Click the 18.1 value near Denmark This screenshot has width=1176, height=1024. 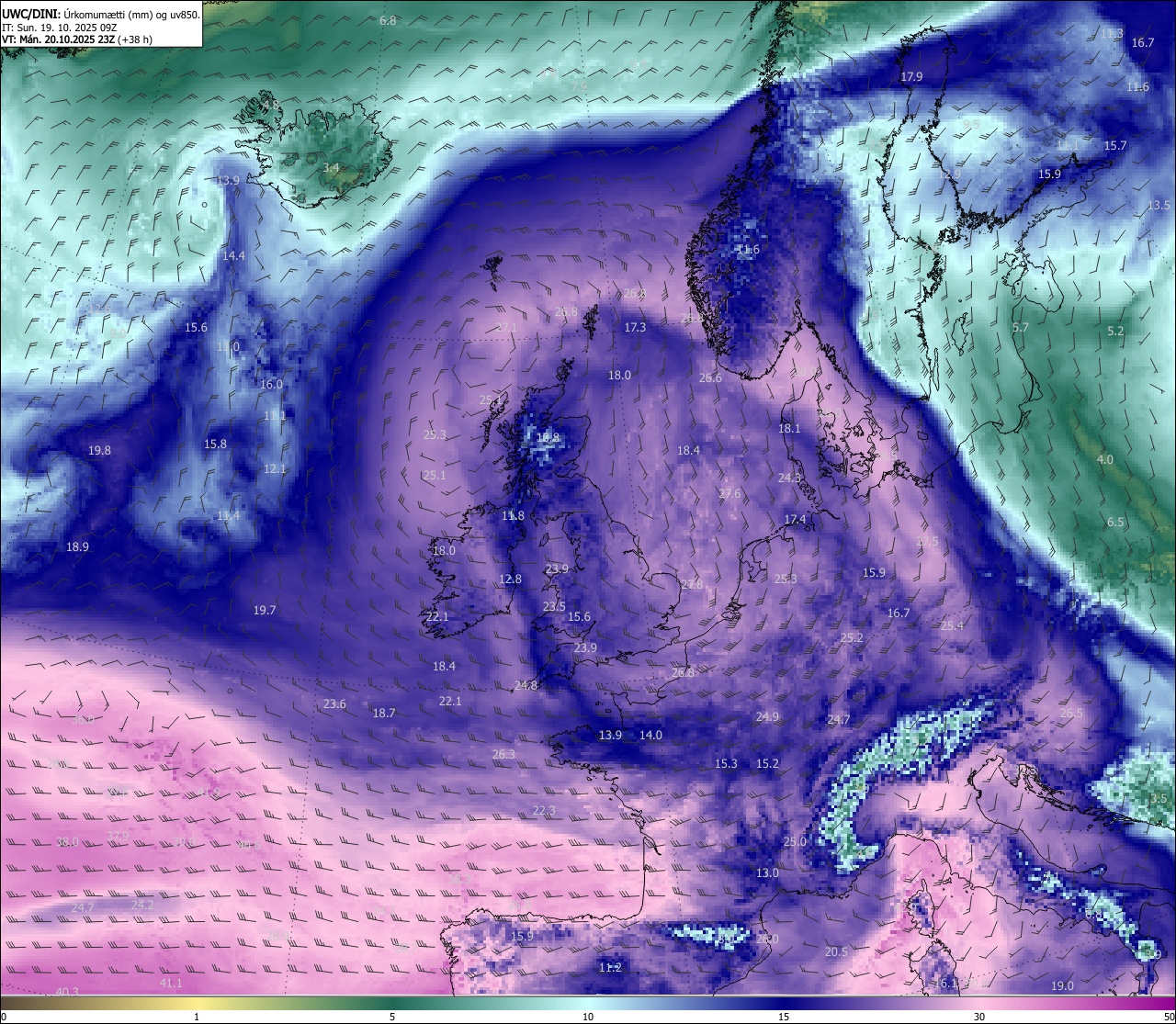point(789,429)
